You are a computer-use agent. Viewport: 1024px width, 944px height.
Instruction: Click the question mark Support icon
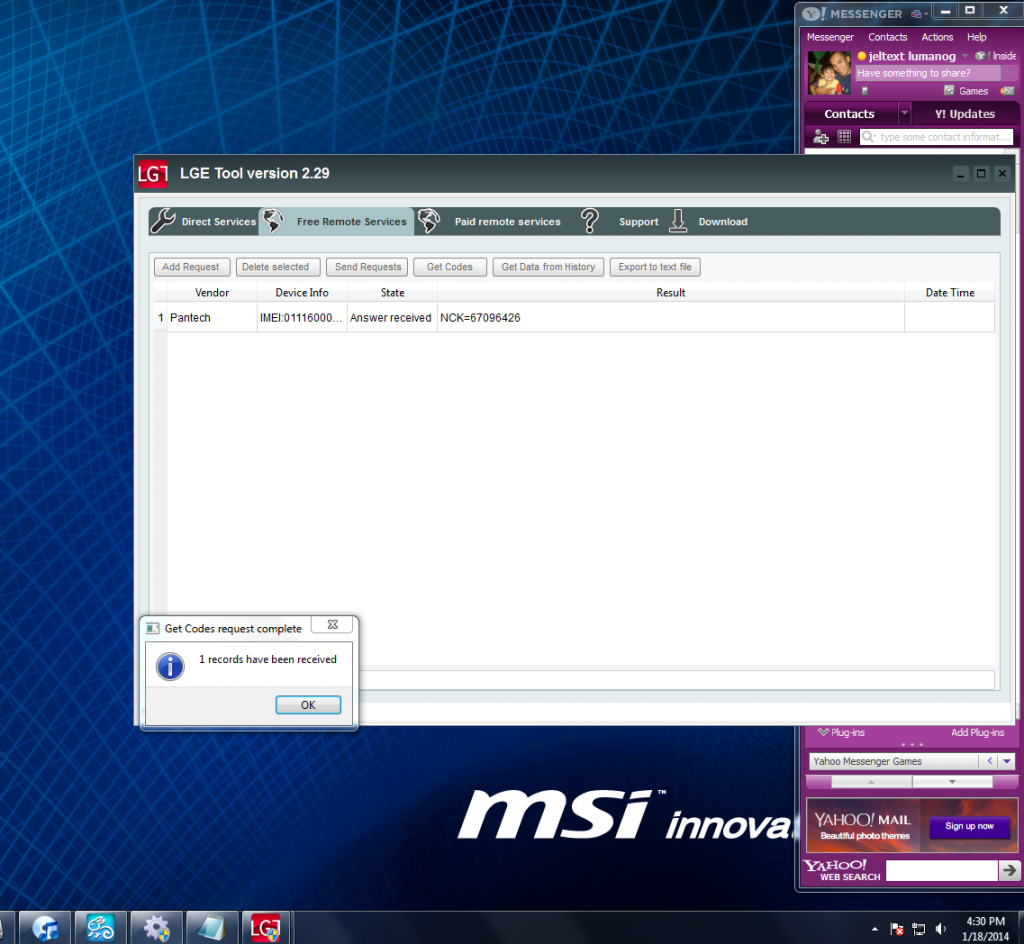590,221
